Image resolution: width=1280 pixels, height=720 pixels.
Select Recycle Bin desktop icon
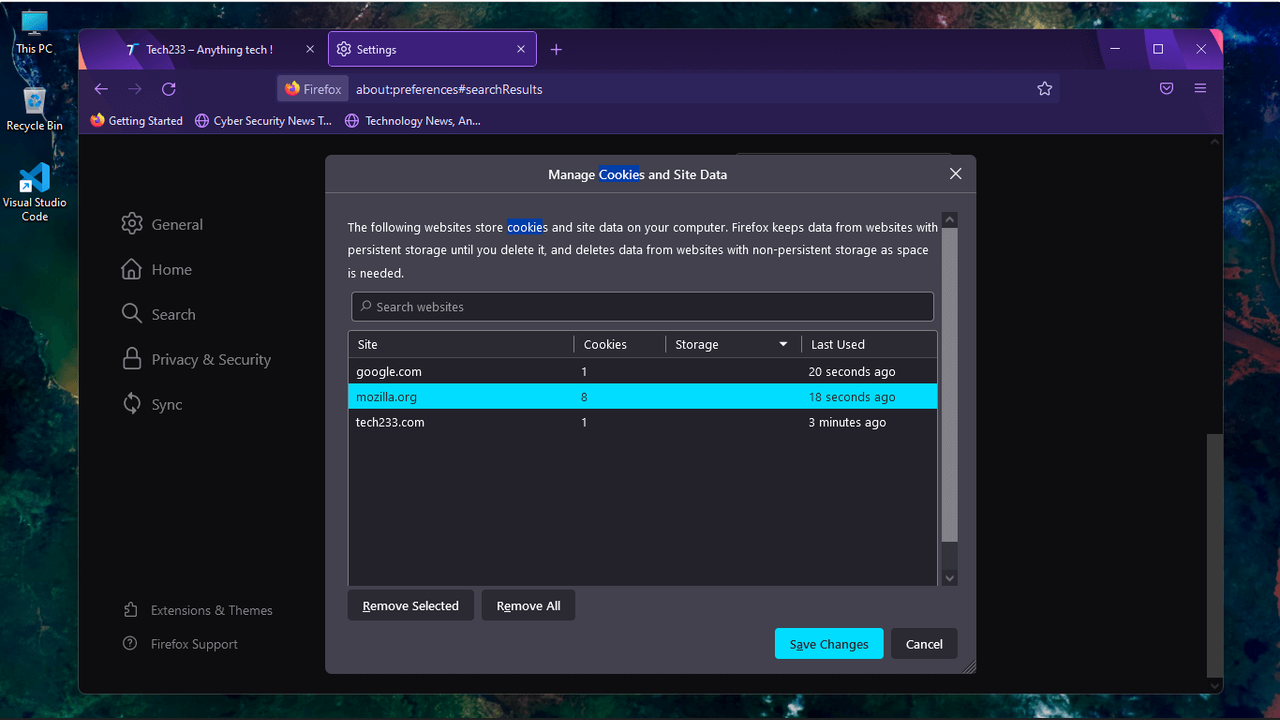coord(35,109)
